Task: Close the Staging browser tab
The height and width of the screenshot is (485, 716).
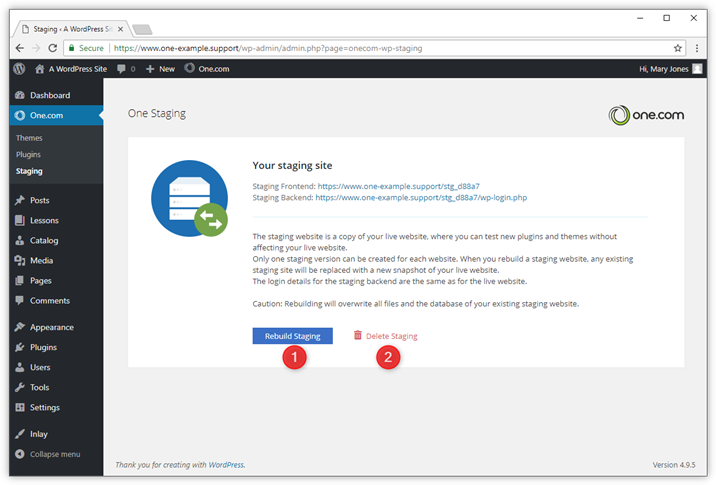Action: point(120,29)
